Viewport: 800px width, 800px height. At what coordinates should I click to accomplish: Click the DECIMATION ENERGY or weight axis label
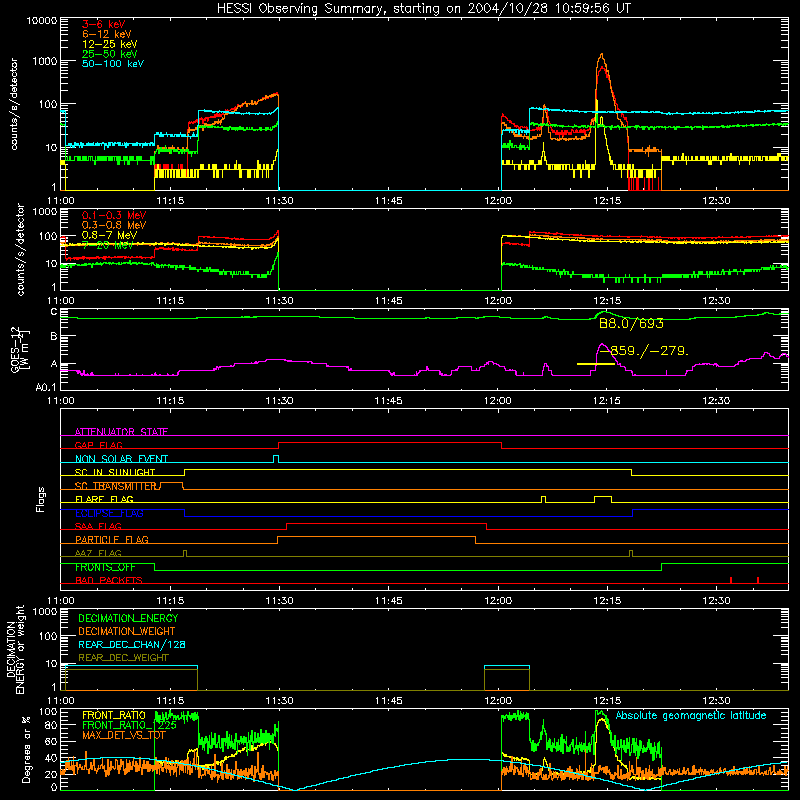(x=15, y=650)
